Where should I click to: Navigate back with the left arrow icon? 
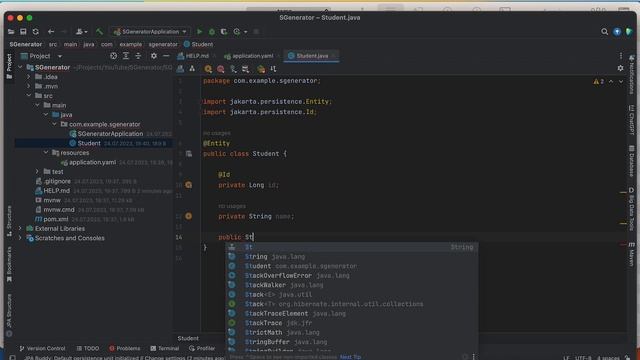pyautogui.click(x=51, y=31)
